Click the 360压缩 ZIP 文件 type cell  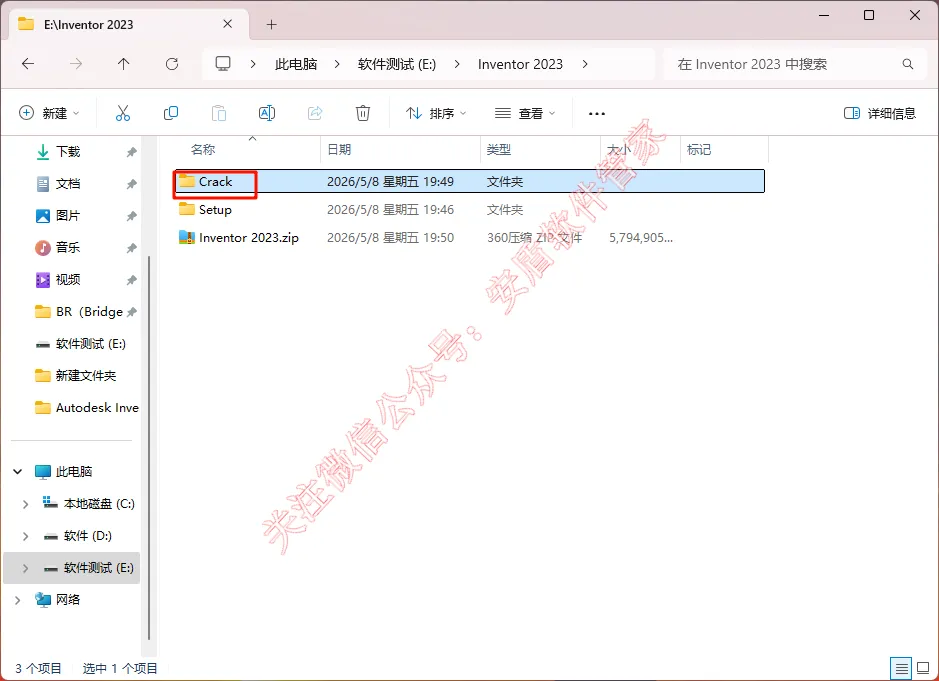click(534, 238)
